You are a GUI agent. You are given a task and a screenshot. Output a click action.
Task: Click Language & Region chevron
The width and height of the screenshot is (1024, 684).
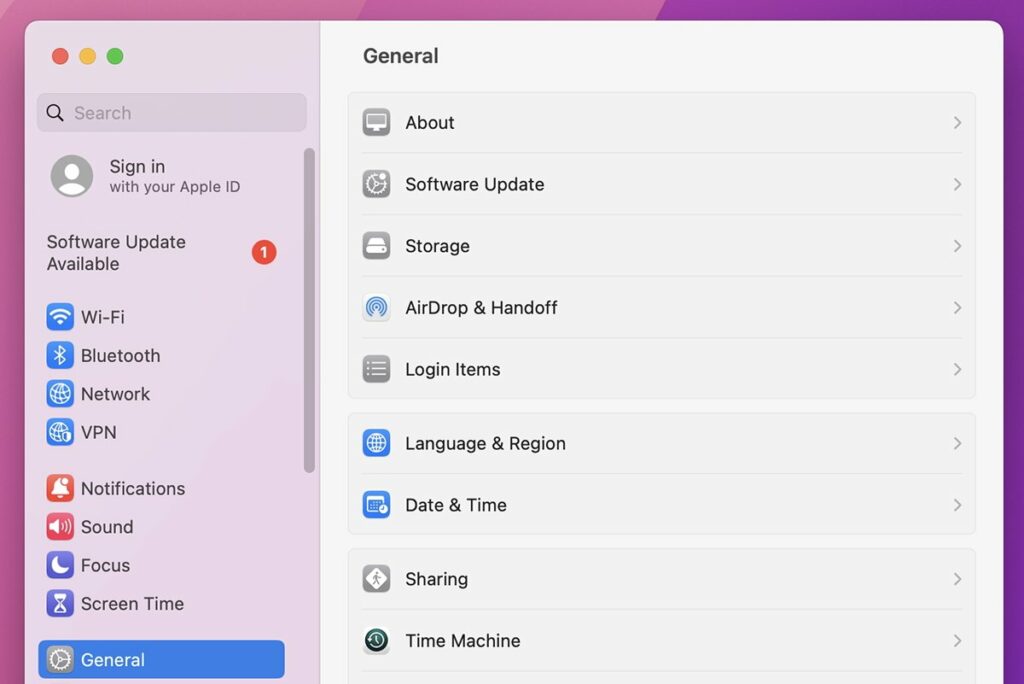[x=957, y=444]
